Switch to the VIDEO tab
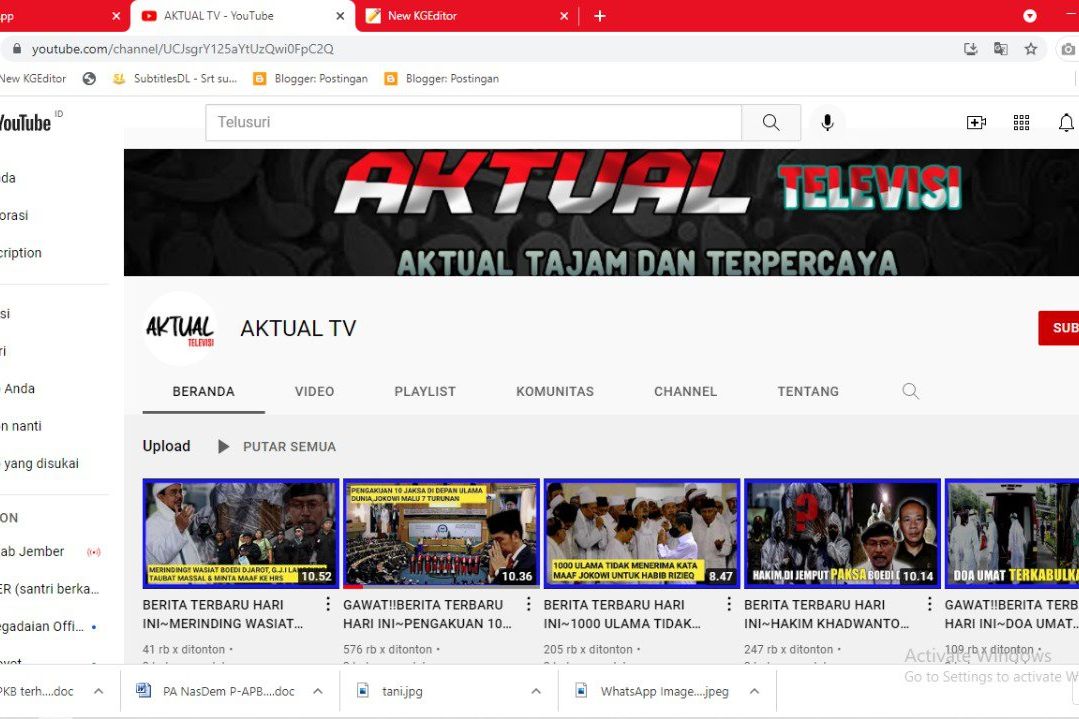Viewport: 1079px width, 719px height. tap(314, 391)
